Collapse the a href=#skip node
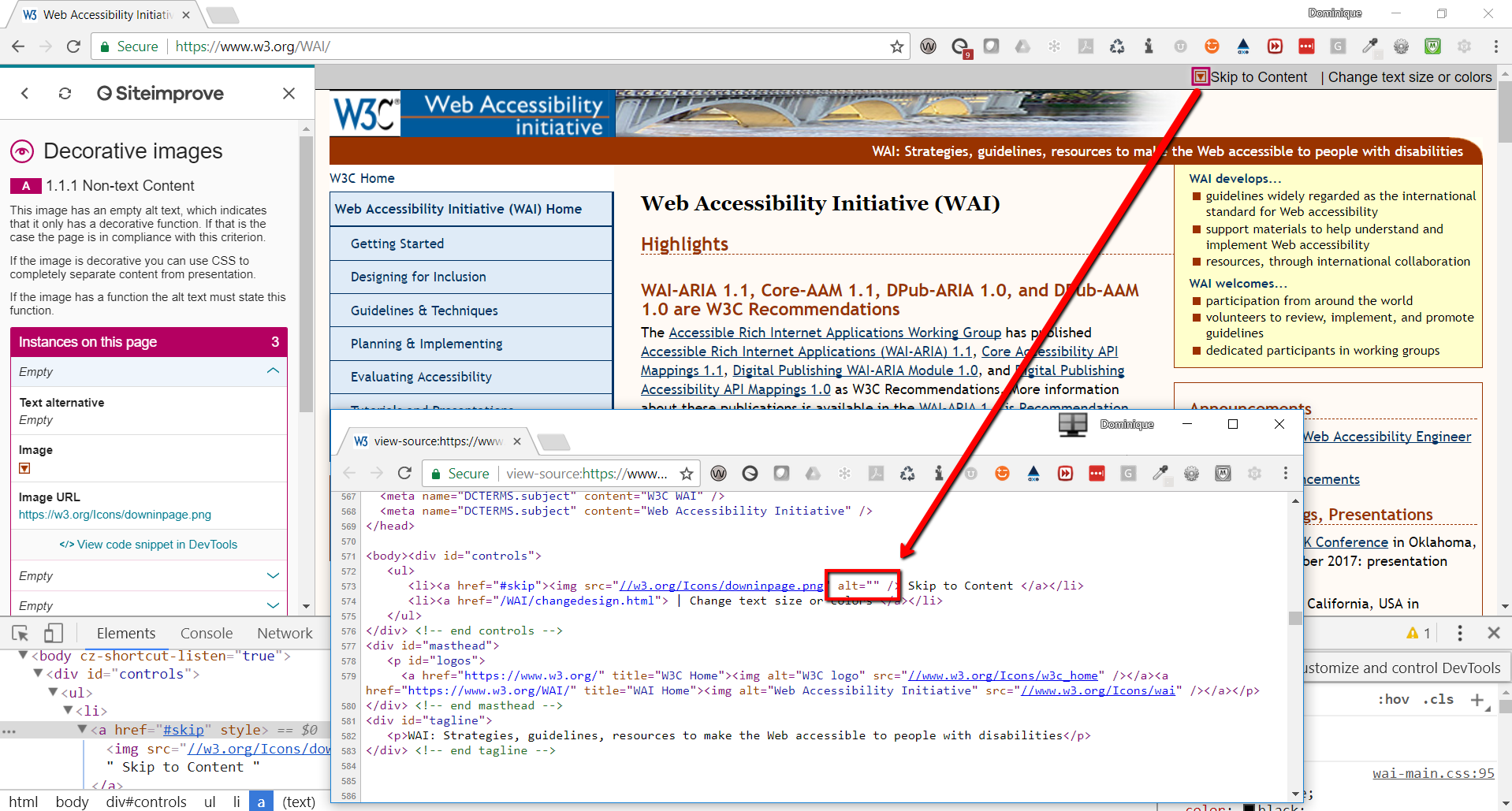 tap(82, 729)
